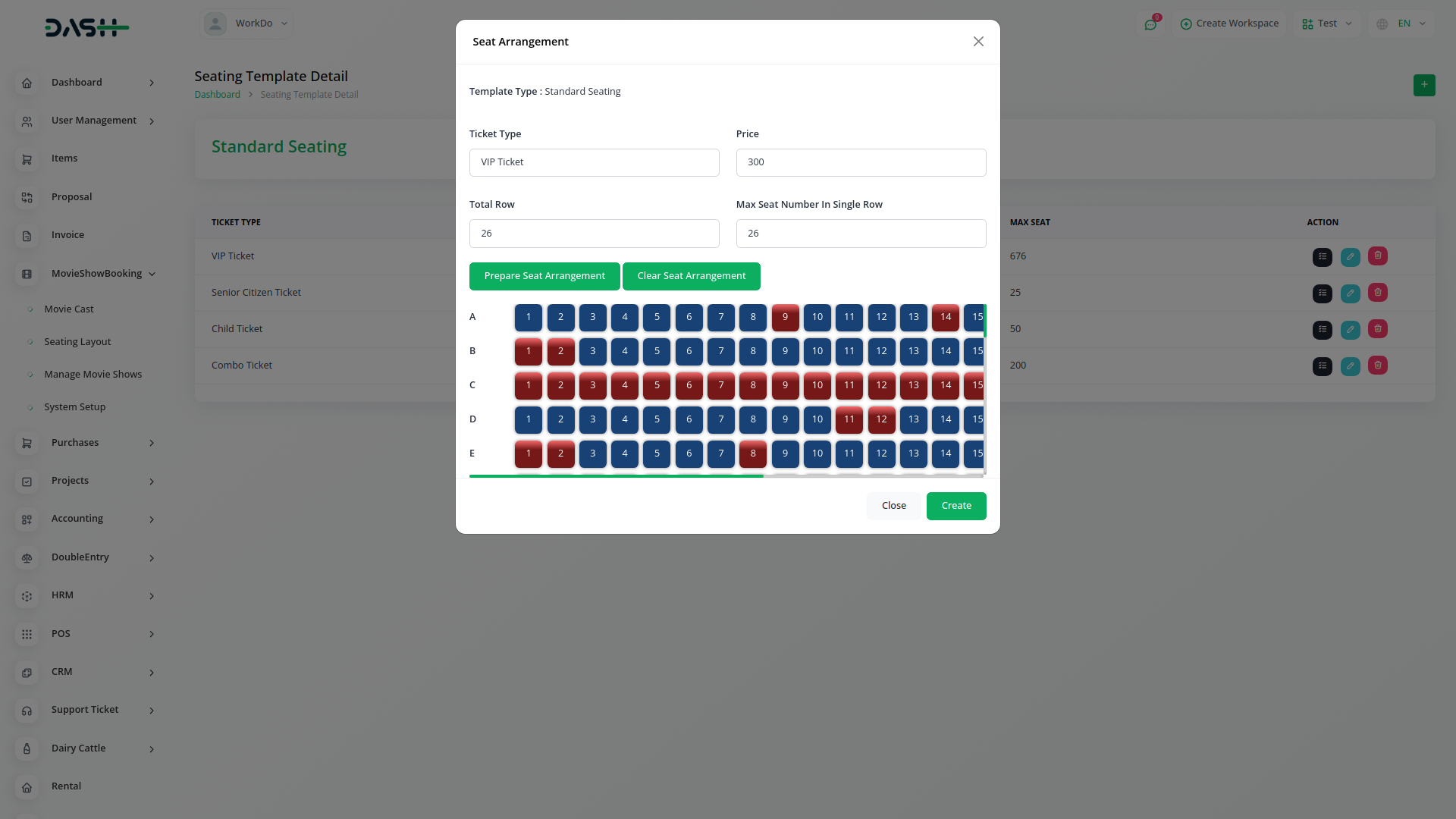Open seat list icon for Senior Citizen Ticket

coord(1322,293)
